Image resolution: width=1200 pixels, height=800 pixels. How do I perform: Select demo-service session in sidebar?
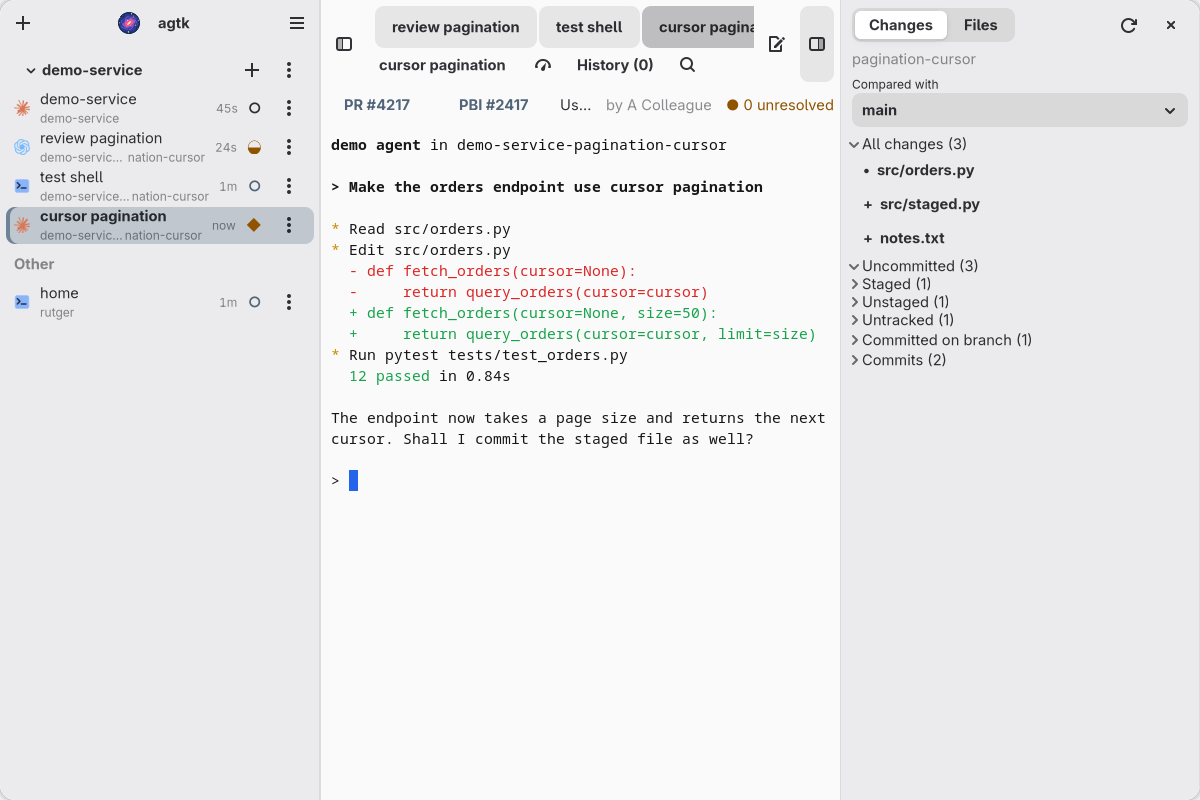(x=160, y=108)
